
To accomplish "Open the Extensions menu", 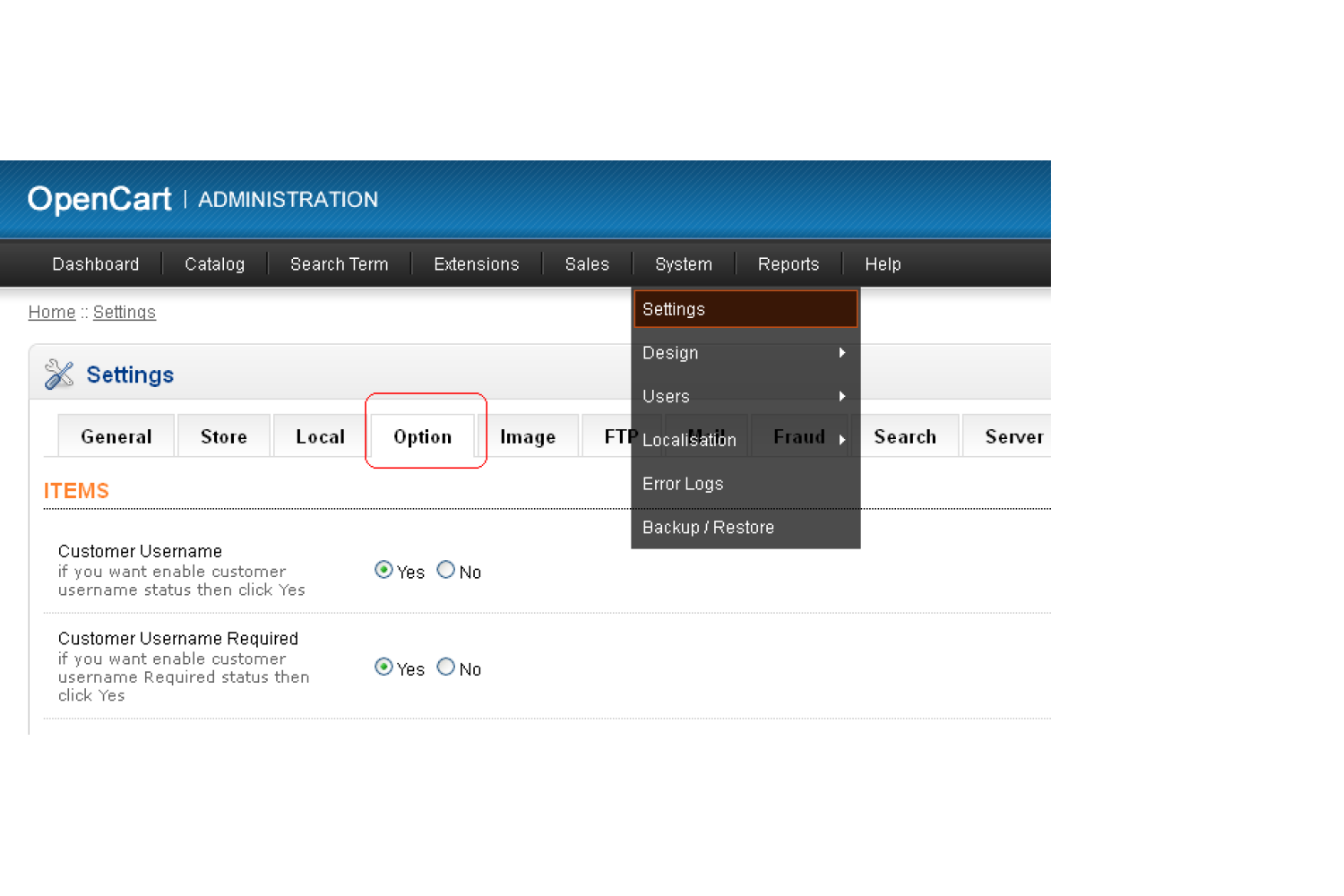I will pyautogui.click(x=476, y=264).
